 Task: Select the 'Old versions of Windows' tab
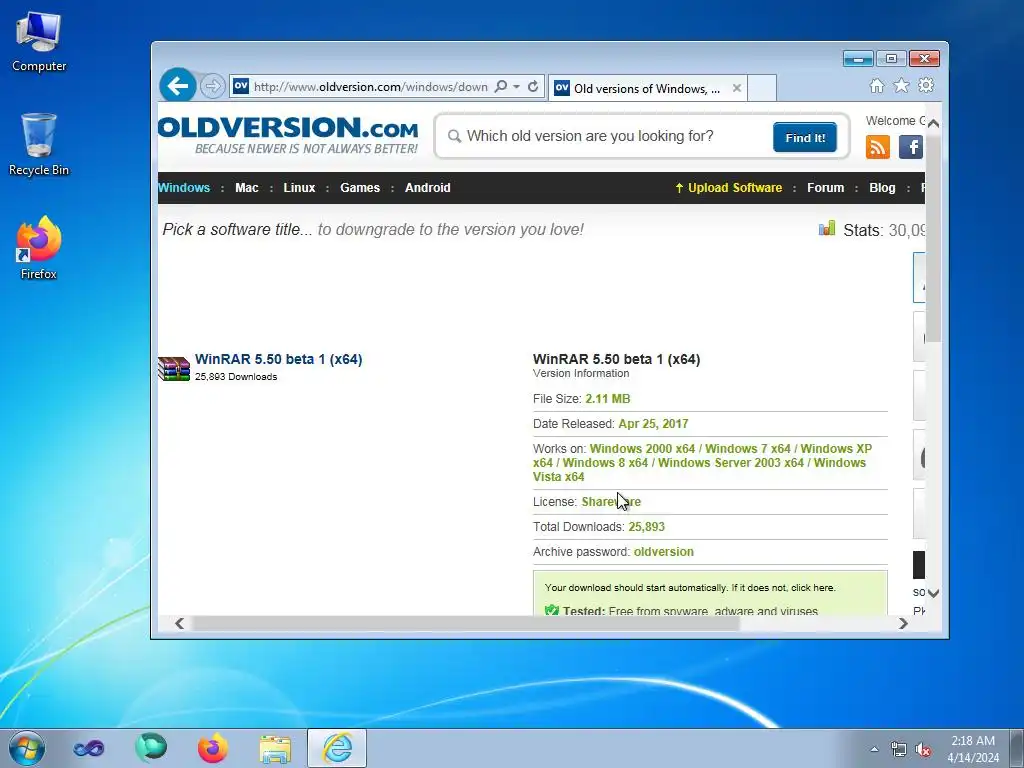pyautogui.click(x=647, y=88)
